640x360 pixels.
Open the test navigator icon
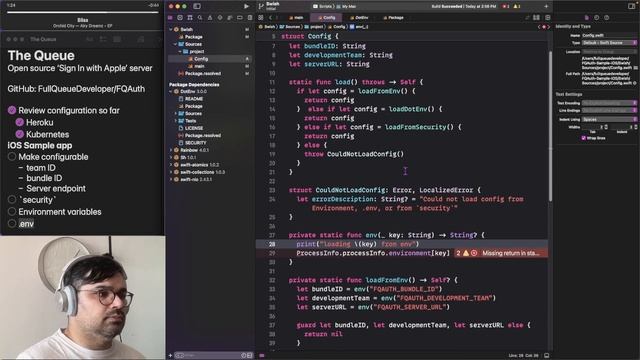click(x=220, y=18)
